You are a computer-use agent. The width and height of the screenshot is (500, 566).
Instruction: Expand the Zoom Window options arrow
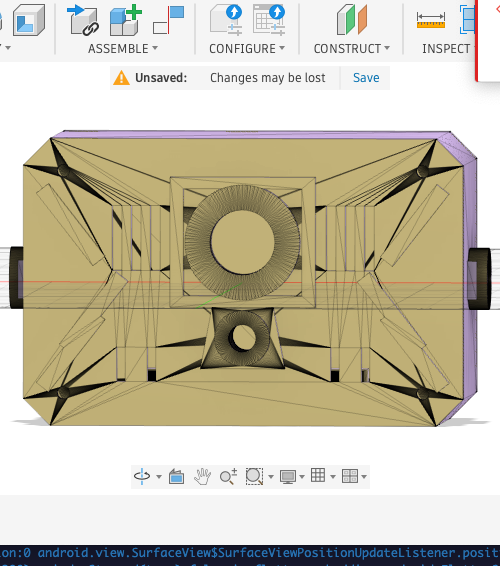coord(271,477)
